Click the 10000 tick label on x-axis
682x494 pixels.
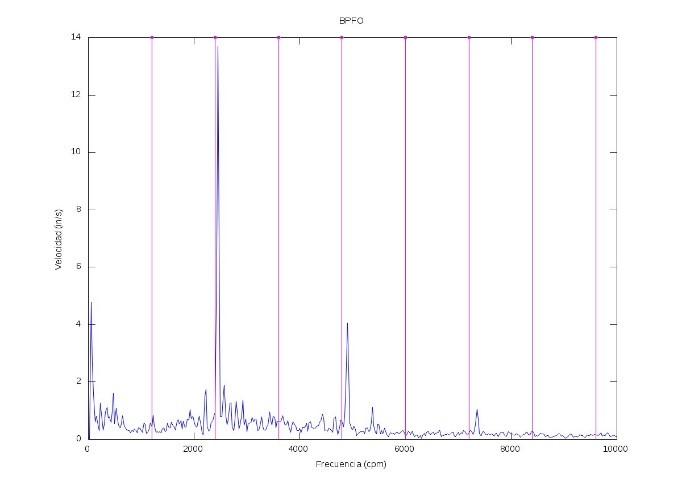pyautogui.click(x=616, y=450)
